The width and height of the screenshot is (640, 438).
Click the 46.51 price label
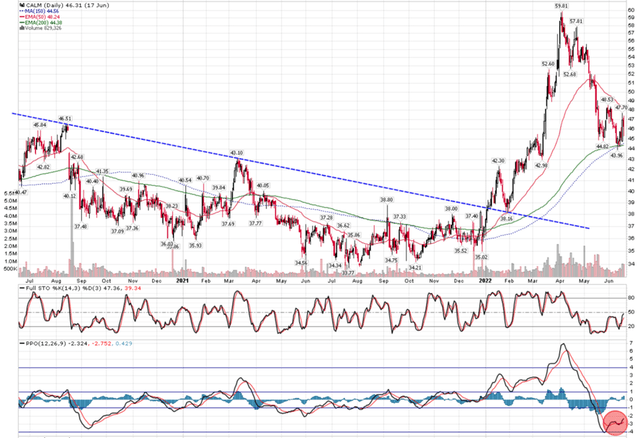pos(65,118)
